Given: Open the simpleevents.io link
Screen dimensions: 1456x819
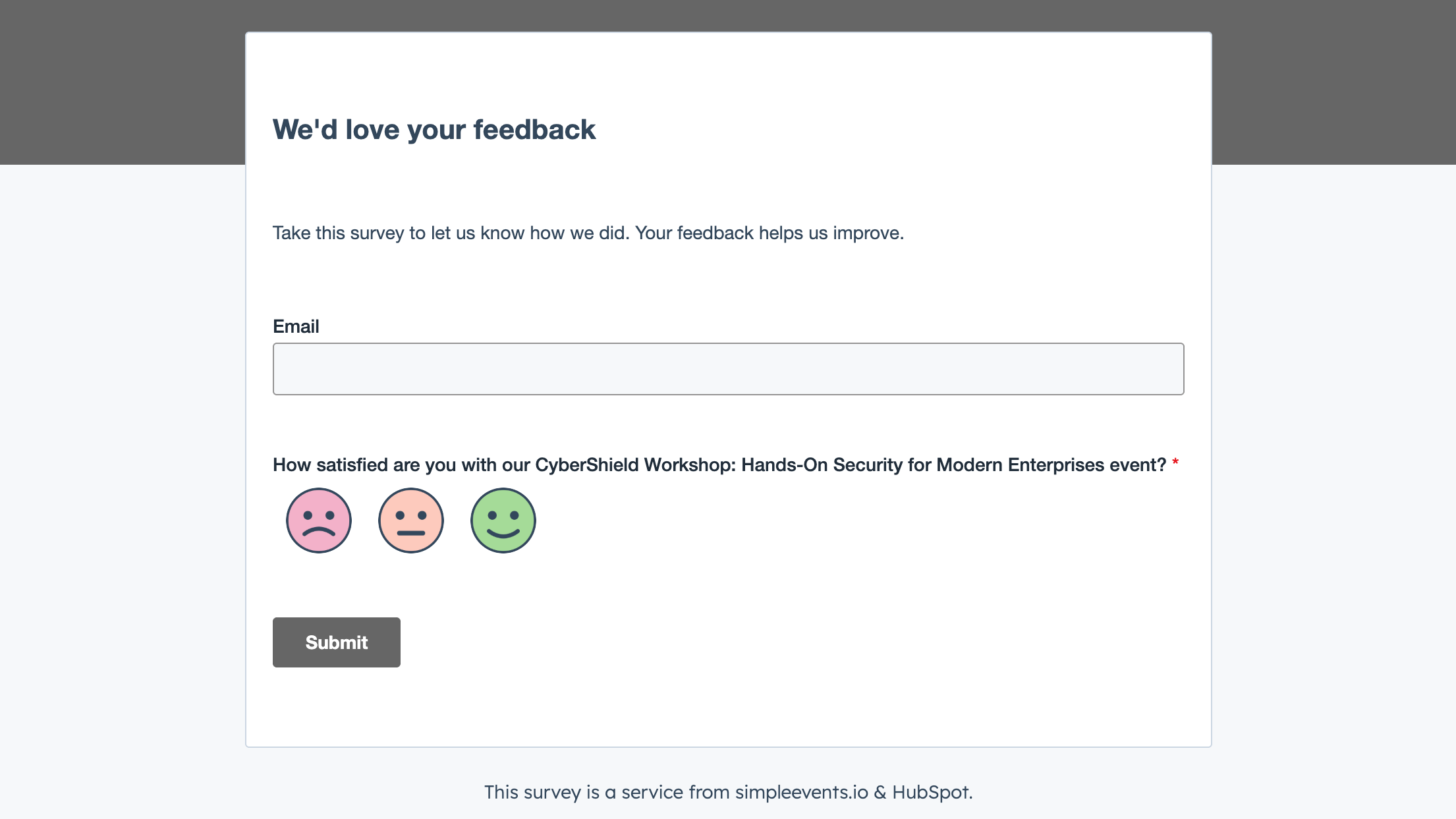Looking at the screenshot, I should (x=802, y=793).
